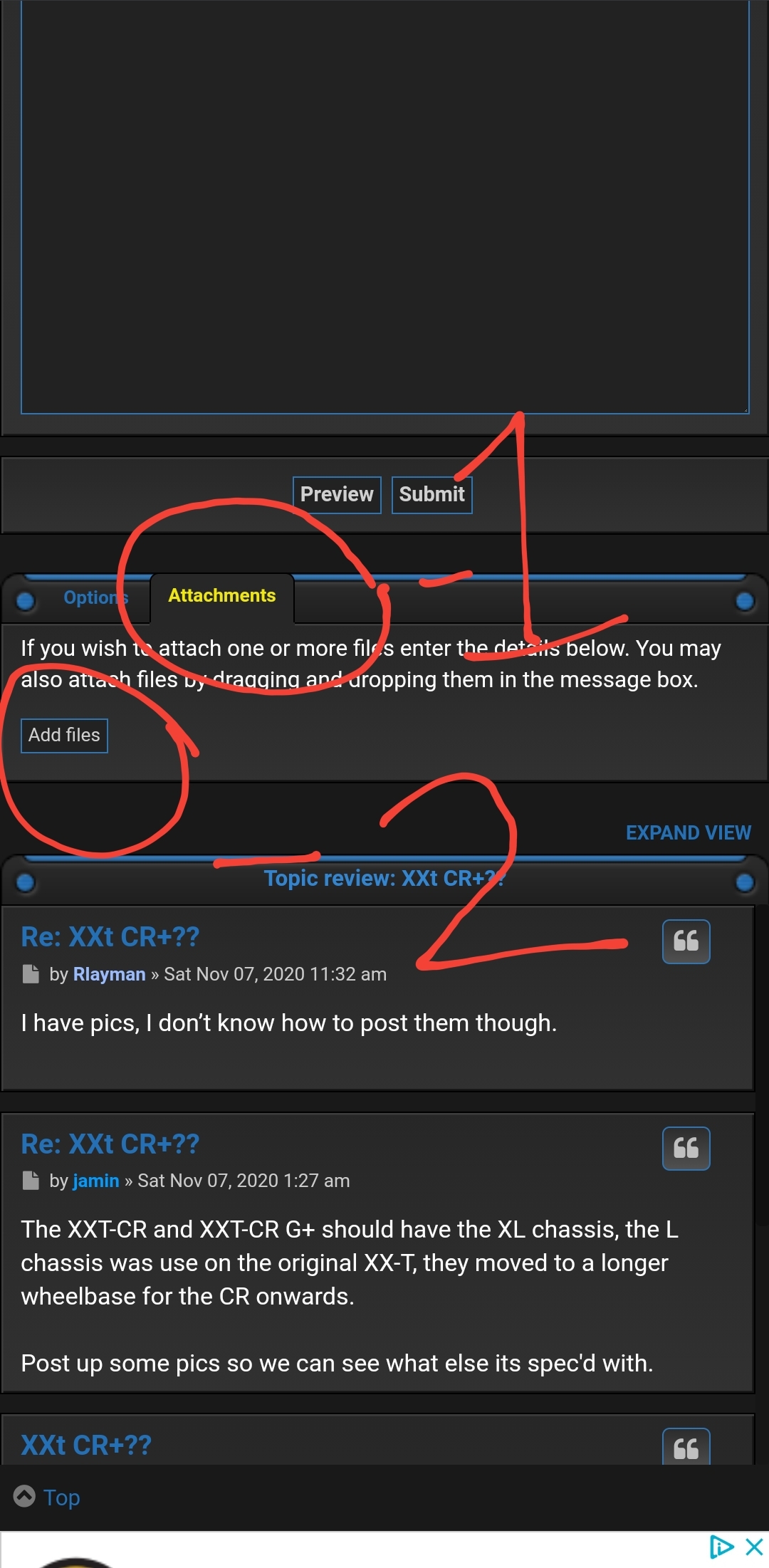Open jamin's user profile
The width and height of the screenshot is (769, 1568).
96,1181
